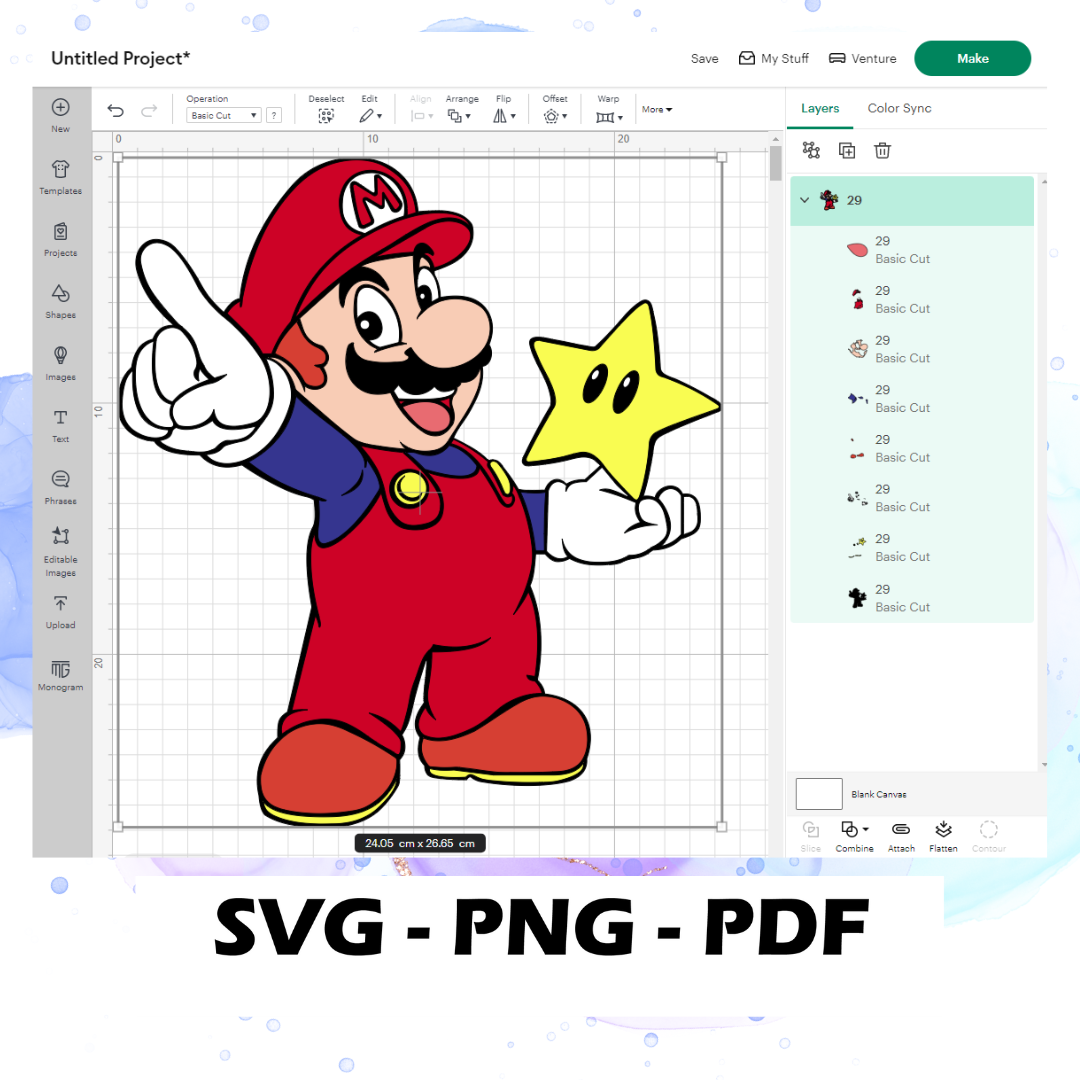Image resolution: width=1080 pixels, height=1080 pixels.
Task: Open My Stuff
Action: [773, 59]
